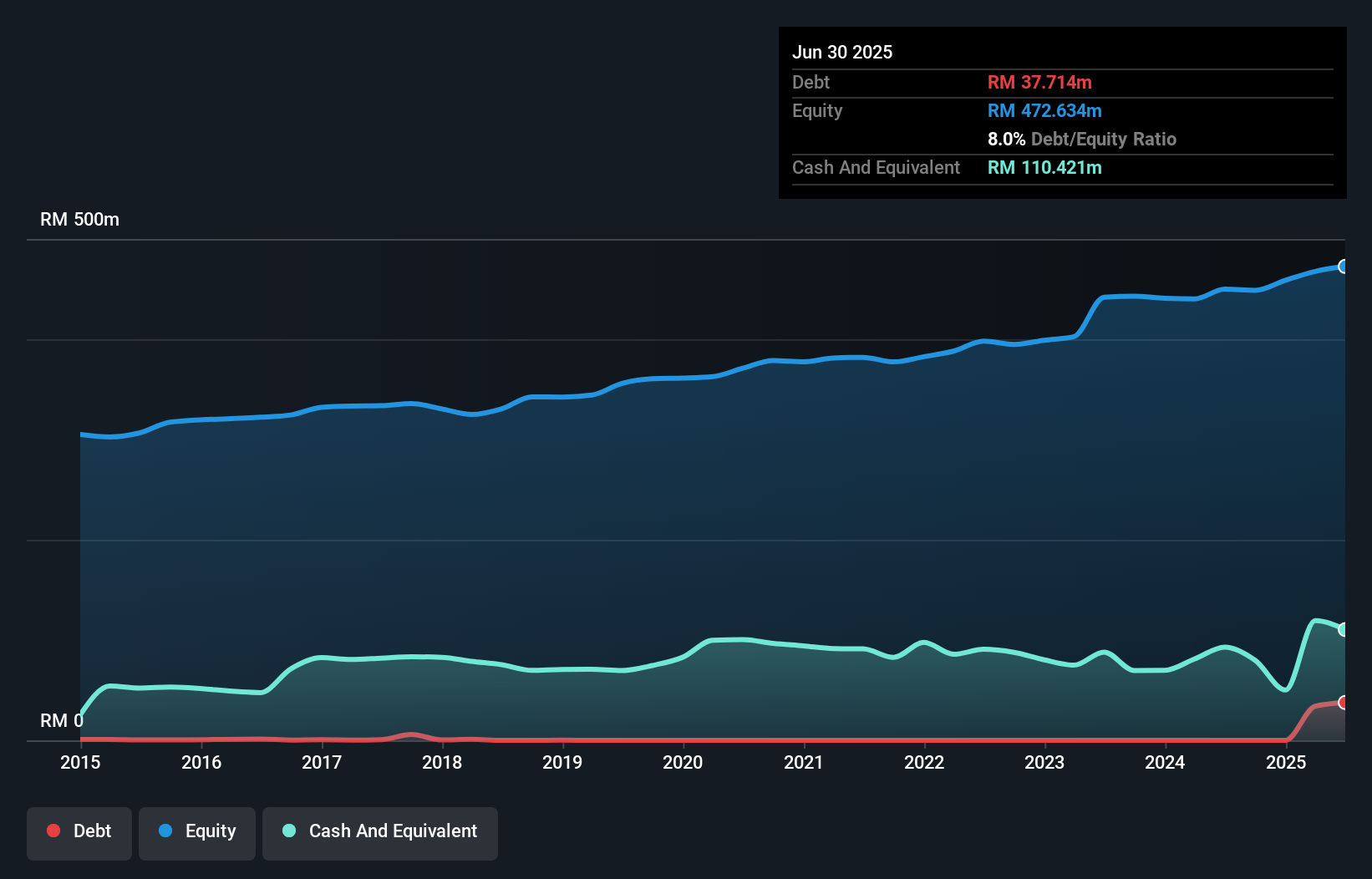This screenshot has height=879, width=1372.
Task: Click the red Debt legend dot
Action: (53, 831)
